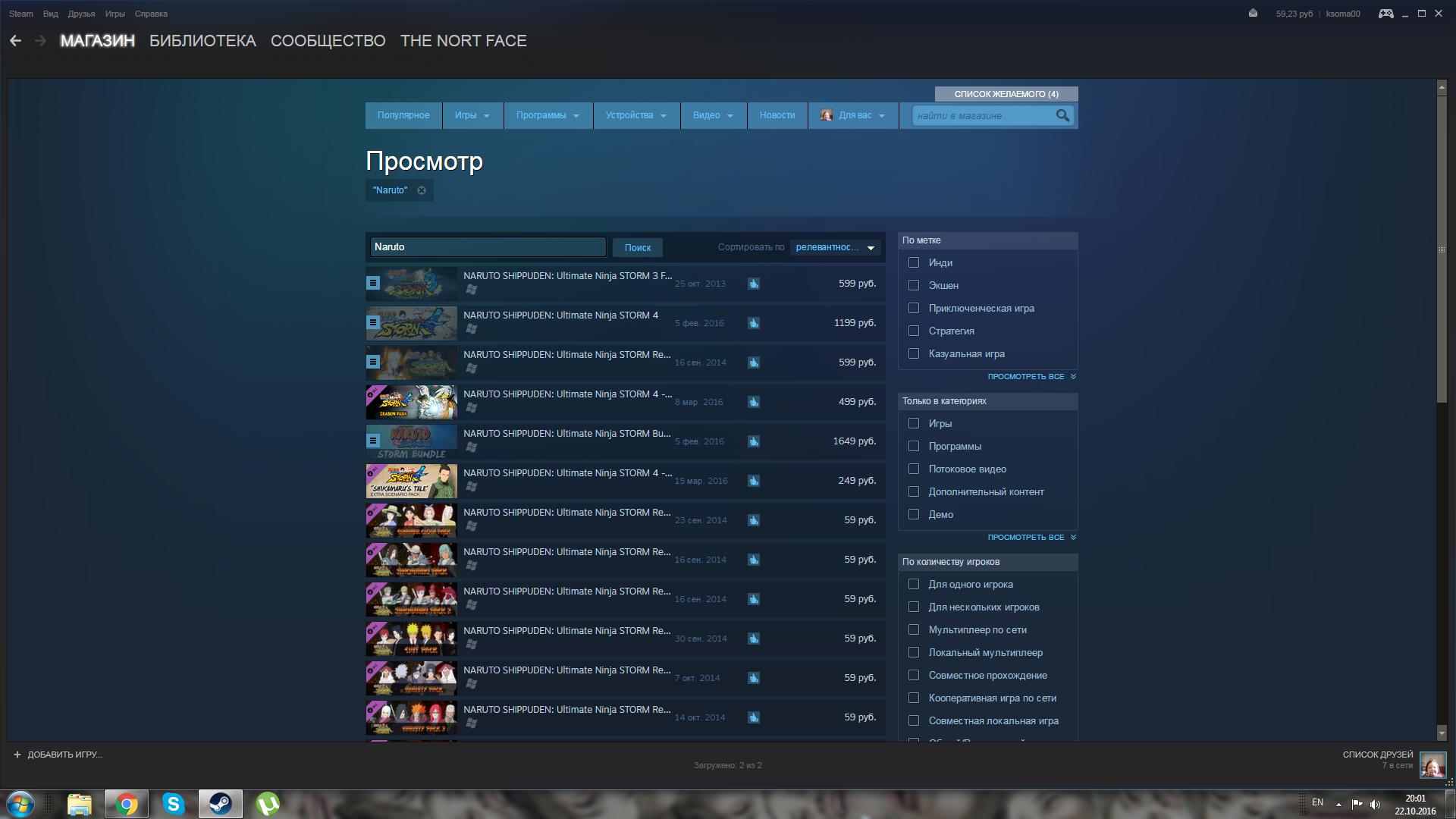Expand all categories ПРОСМОТРЕТЬ ВСЕ
The height and width of the screenshot is (819, 1456).
click(1031, 538)
